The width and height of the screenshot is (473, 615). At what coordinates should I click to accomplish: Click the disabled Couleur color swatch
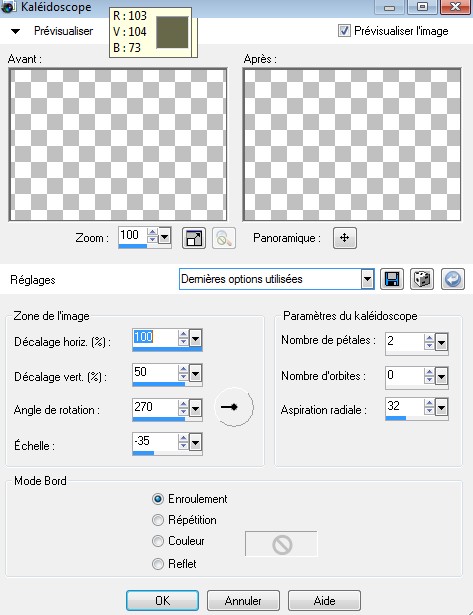(282, 544)
